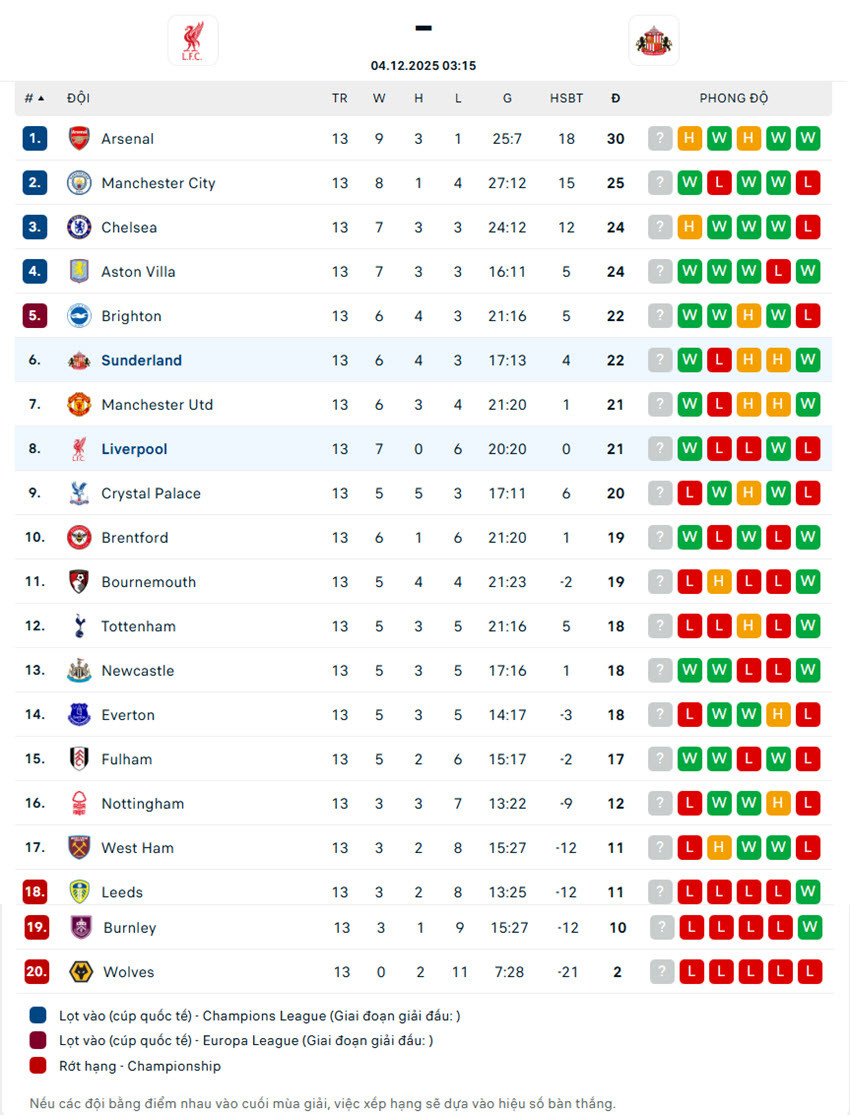Click the green W badge in Liverpool's form
Image resolution: width=850 pixels, height=1115 pixels.
click(689, 448)
